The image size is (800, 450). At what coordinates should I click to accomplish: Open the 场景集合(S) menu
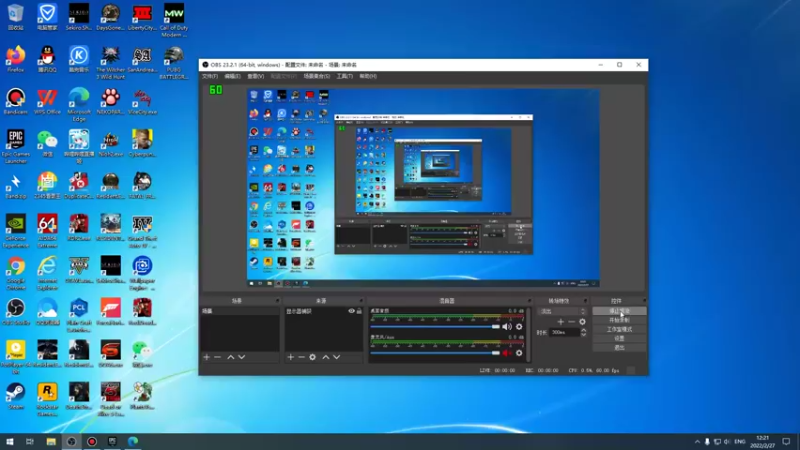(316, 76)
